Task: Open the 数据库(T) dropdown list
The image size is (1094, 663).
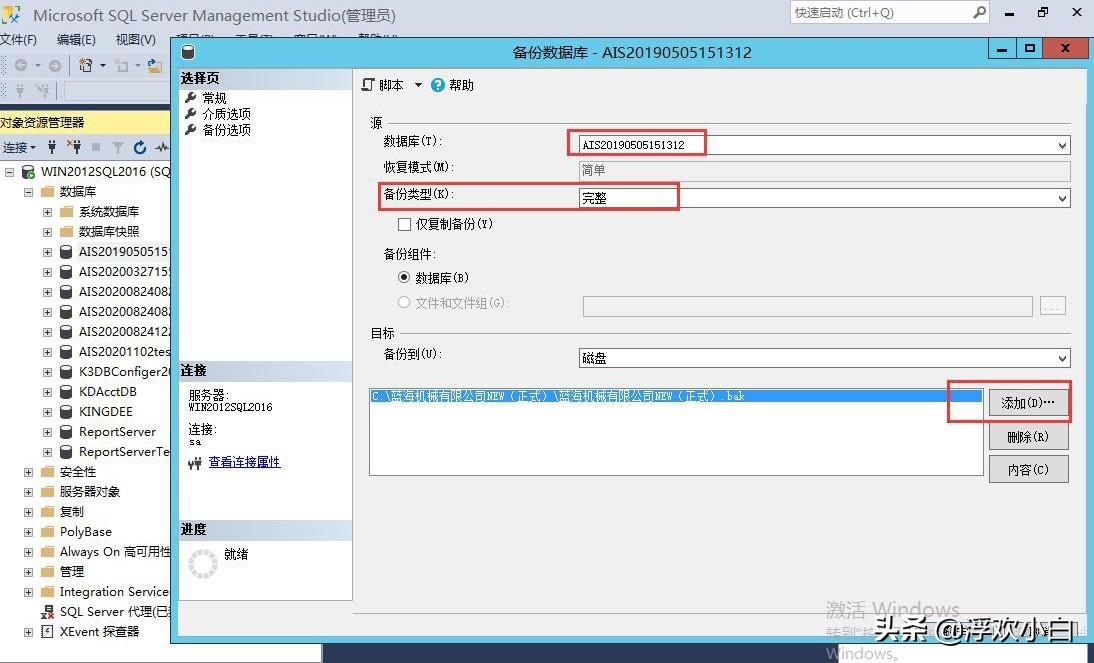Action: (1062, 145)
